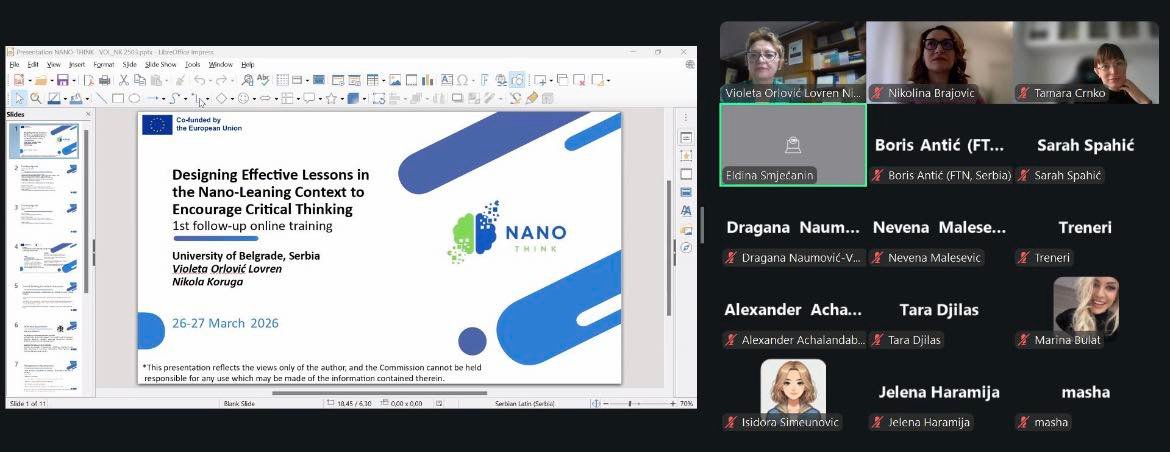
Task: Open the Insert menu
Action: point(77,65)
